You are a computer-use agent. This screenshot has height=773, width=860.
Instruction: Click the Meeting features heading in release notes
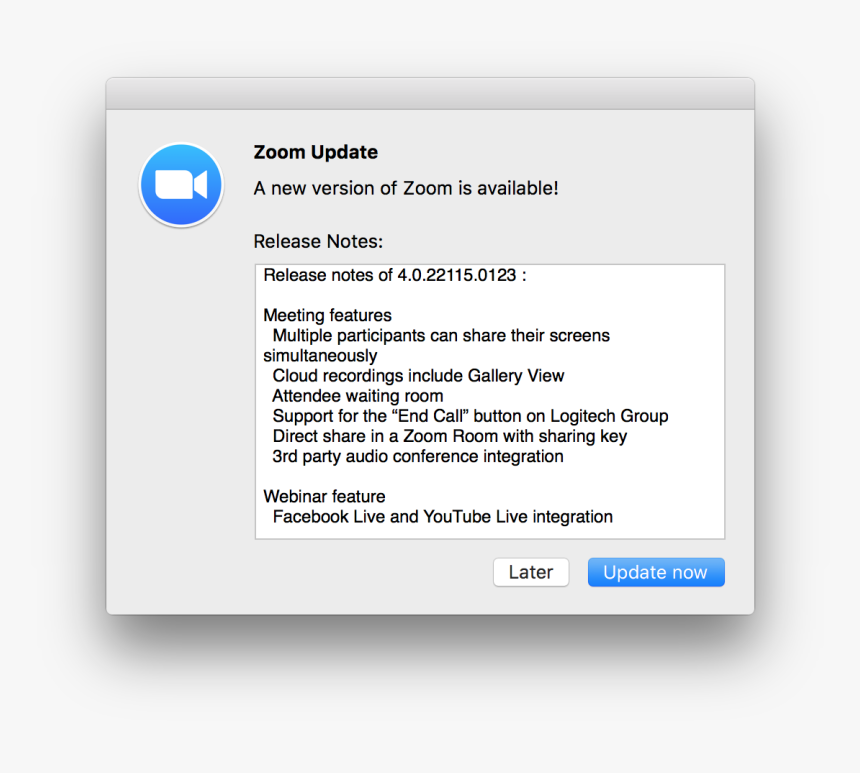(x=327, y=315)
